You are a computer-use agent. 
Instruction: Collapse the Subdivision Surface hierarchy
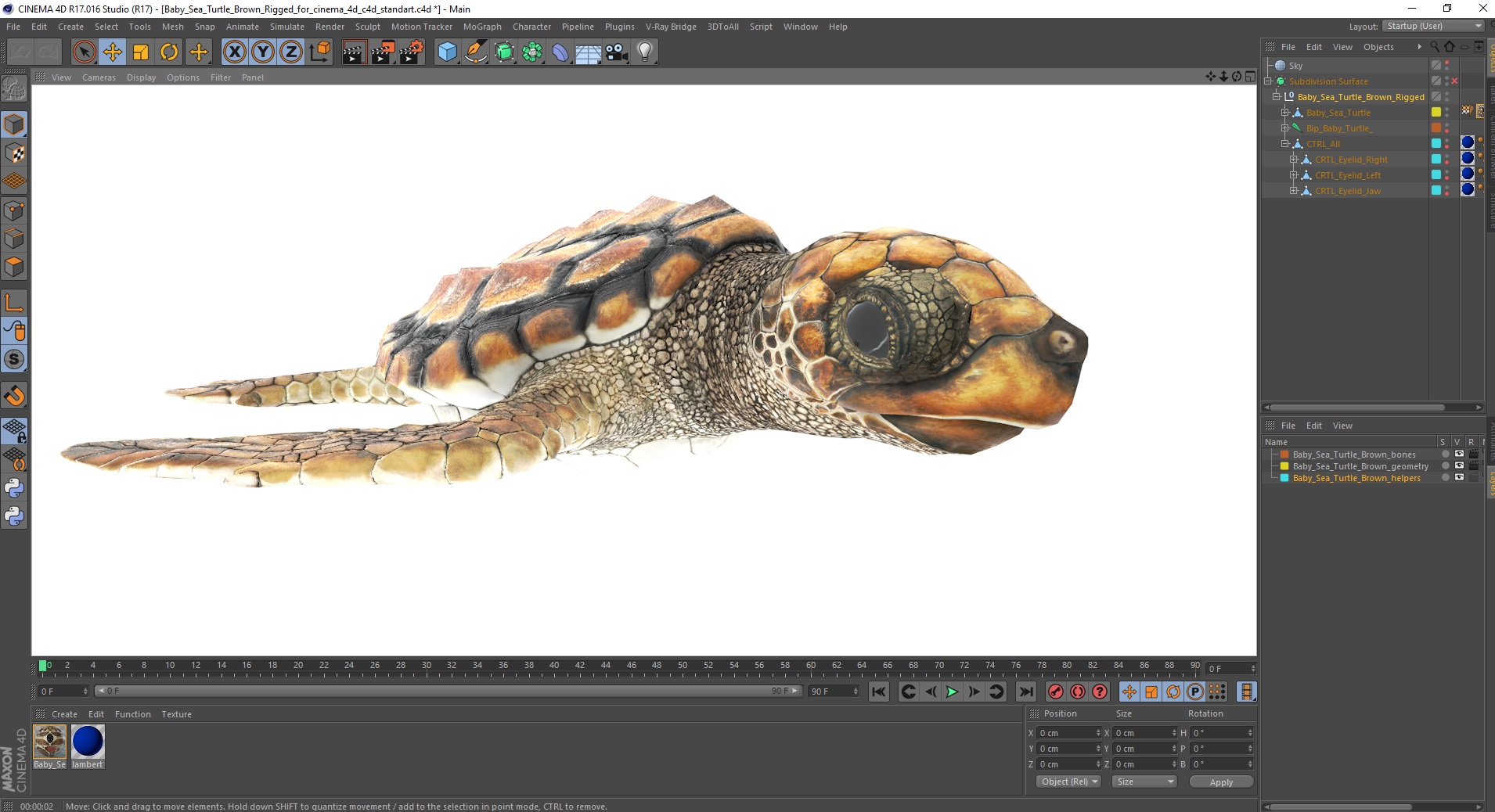point(1268,81)
